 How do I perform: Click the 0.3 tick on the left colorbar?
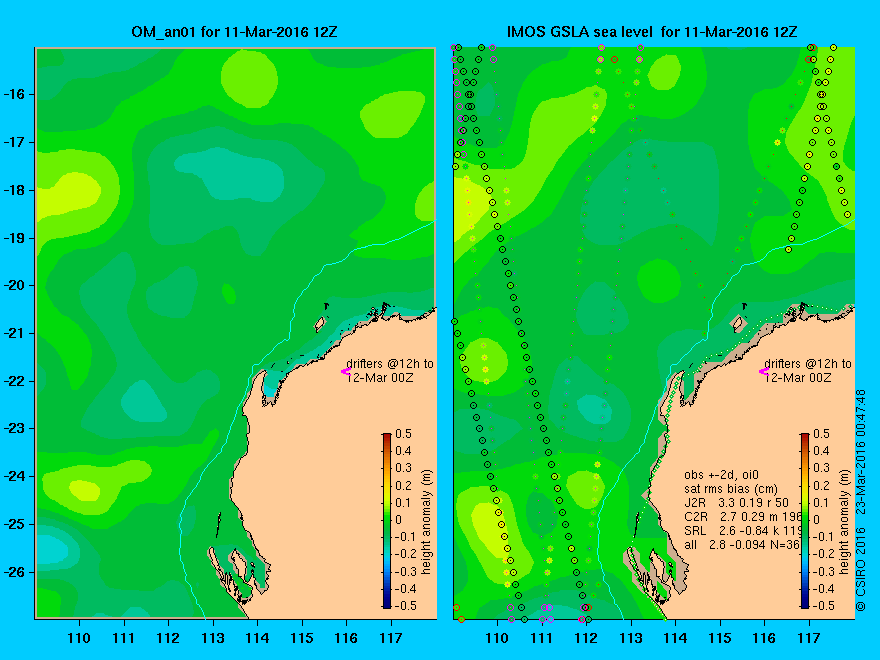(x=404, y=468)
